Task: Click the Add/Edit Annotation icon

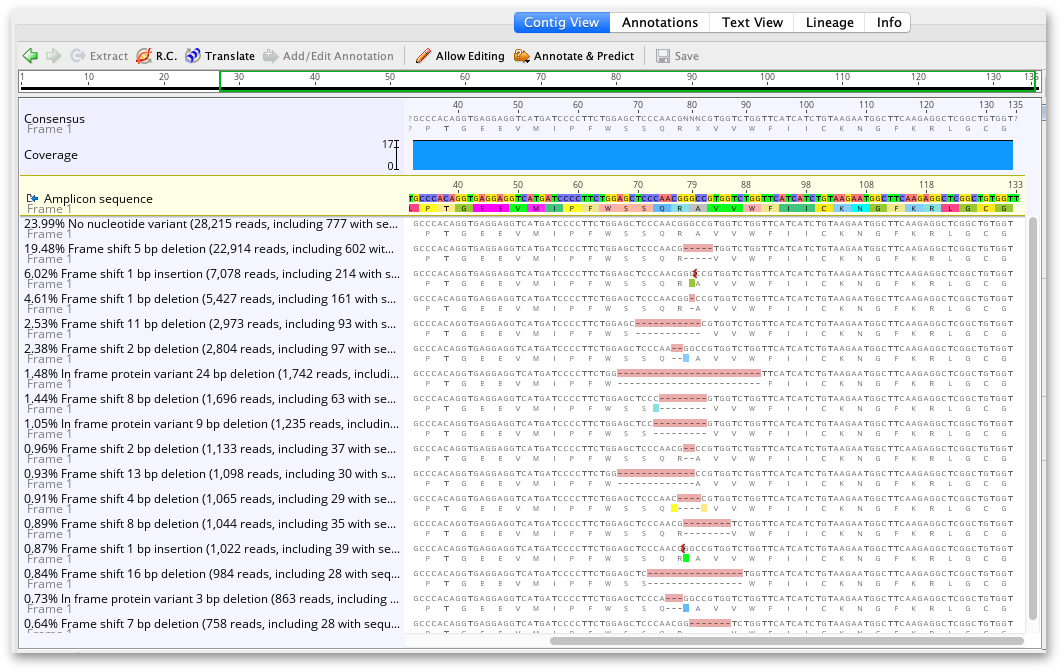Action: (270, 56)
